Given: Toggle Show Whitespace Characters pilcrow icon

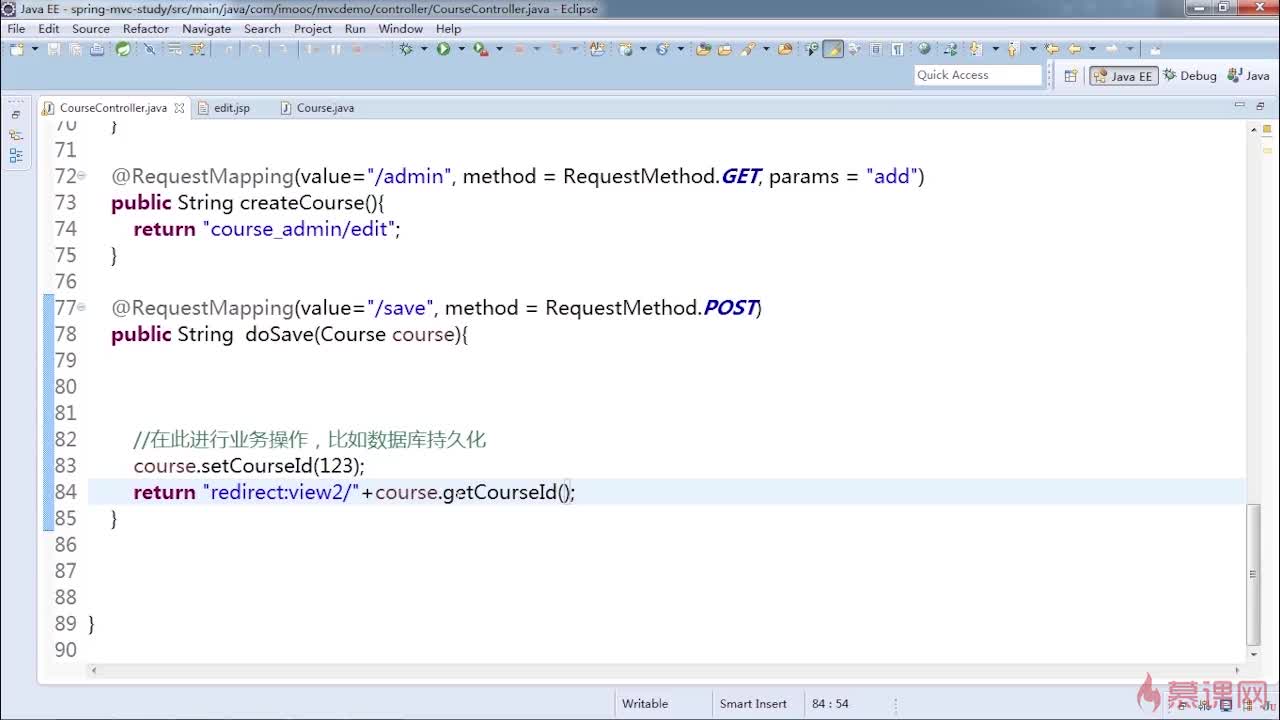Looking at the screenshot, I should (897, 49).
